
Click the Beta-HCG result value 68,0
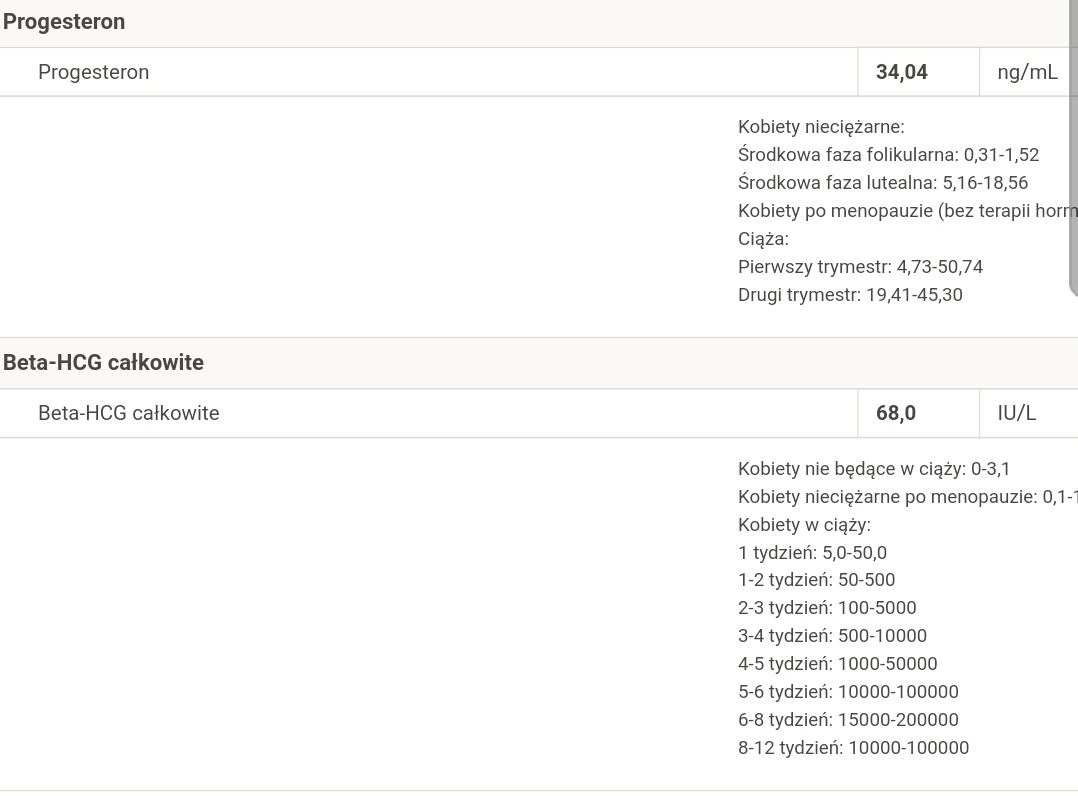896,413
